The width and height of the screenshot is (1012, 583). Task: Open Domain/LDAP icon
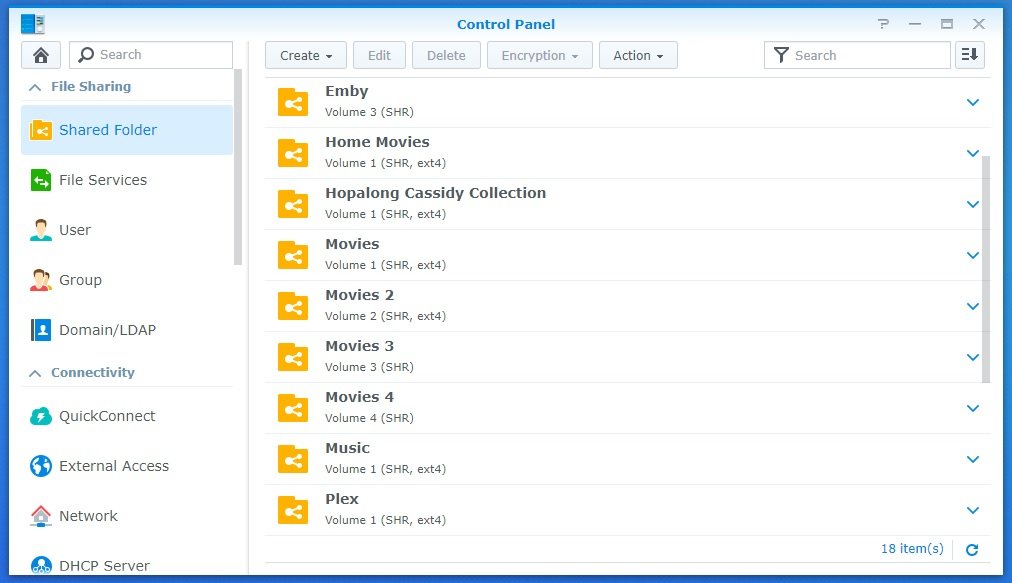point(41,330)
